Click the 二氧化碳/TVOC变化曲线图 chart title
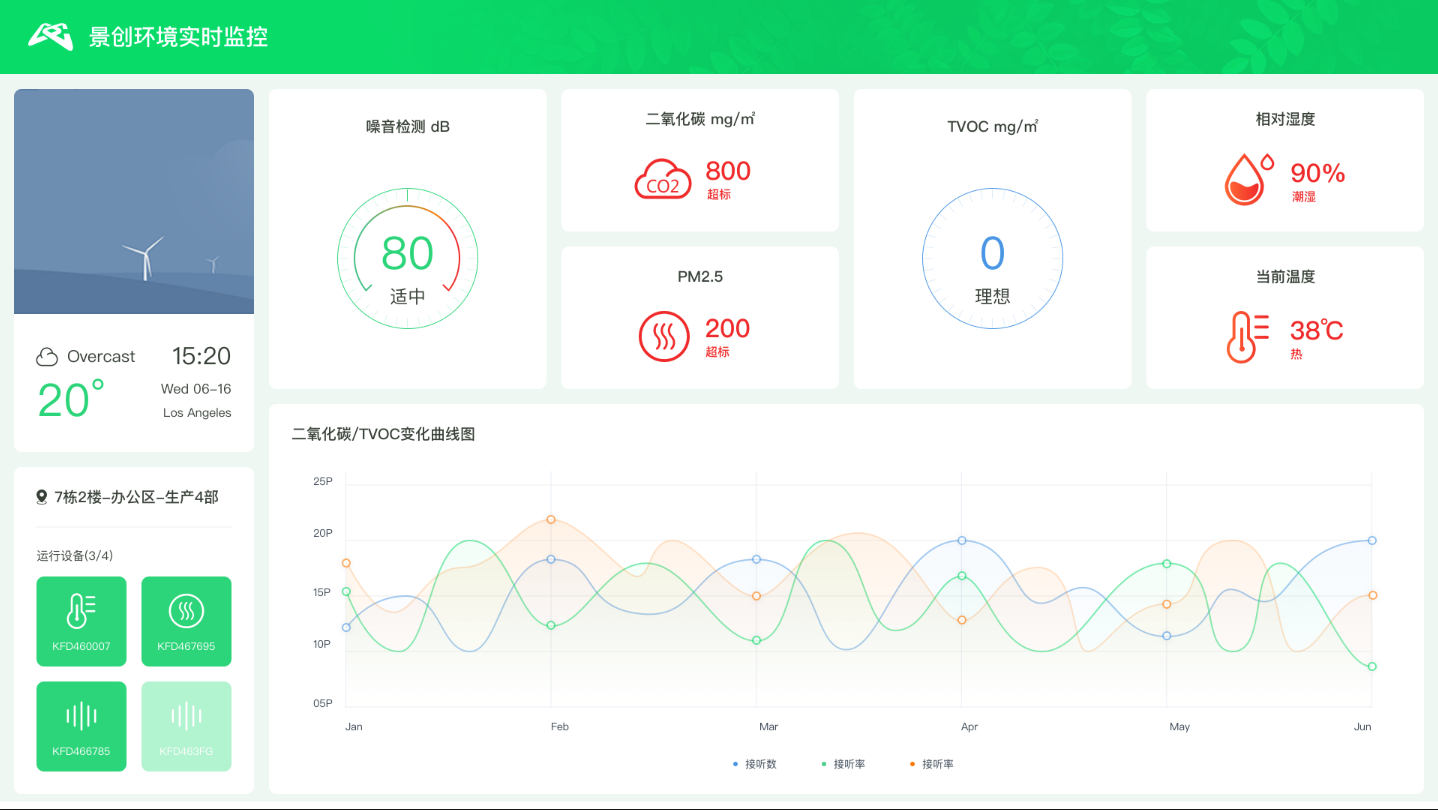Image resolution: width=1438 pixels, height=810 pixels. [383, 435]
